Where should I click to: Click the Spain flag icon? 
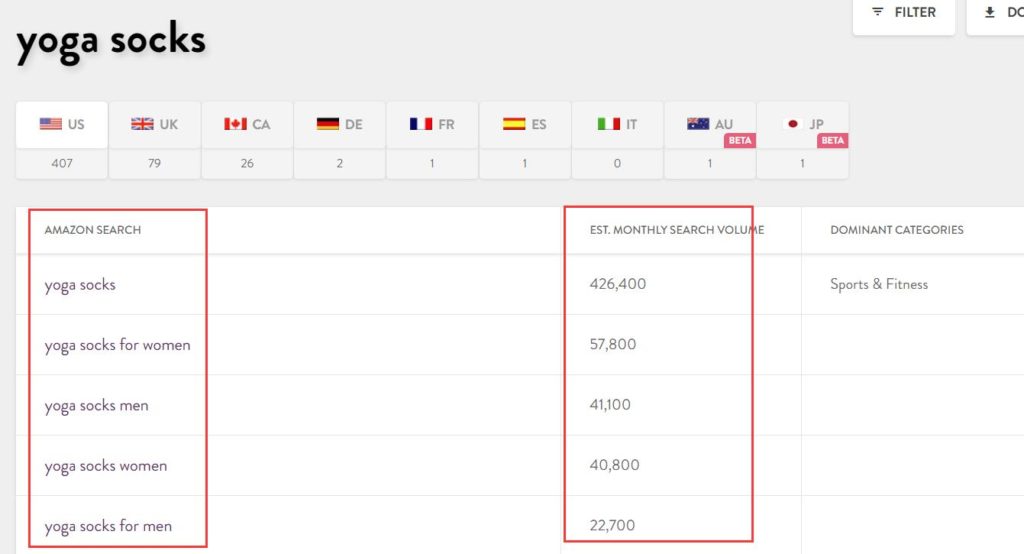[x=514, y=123]
